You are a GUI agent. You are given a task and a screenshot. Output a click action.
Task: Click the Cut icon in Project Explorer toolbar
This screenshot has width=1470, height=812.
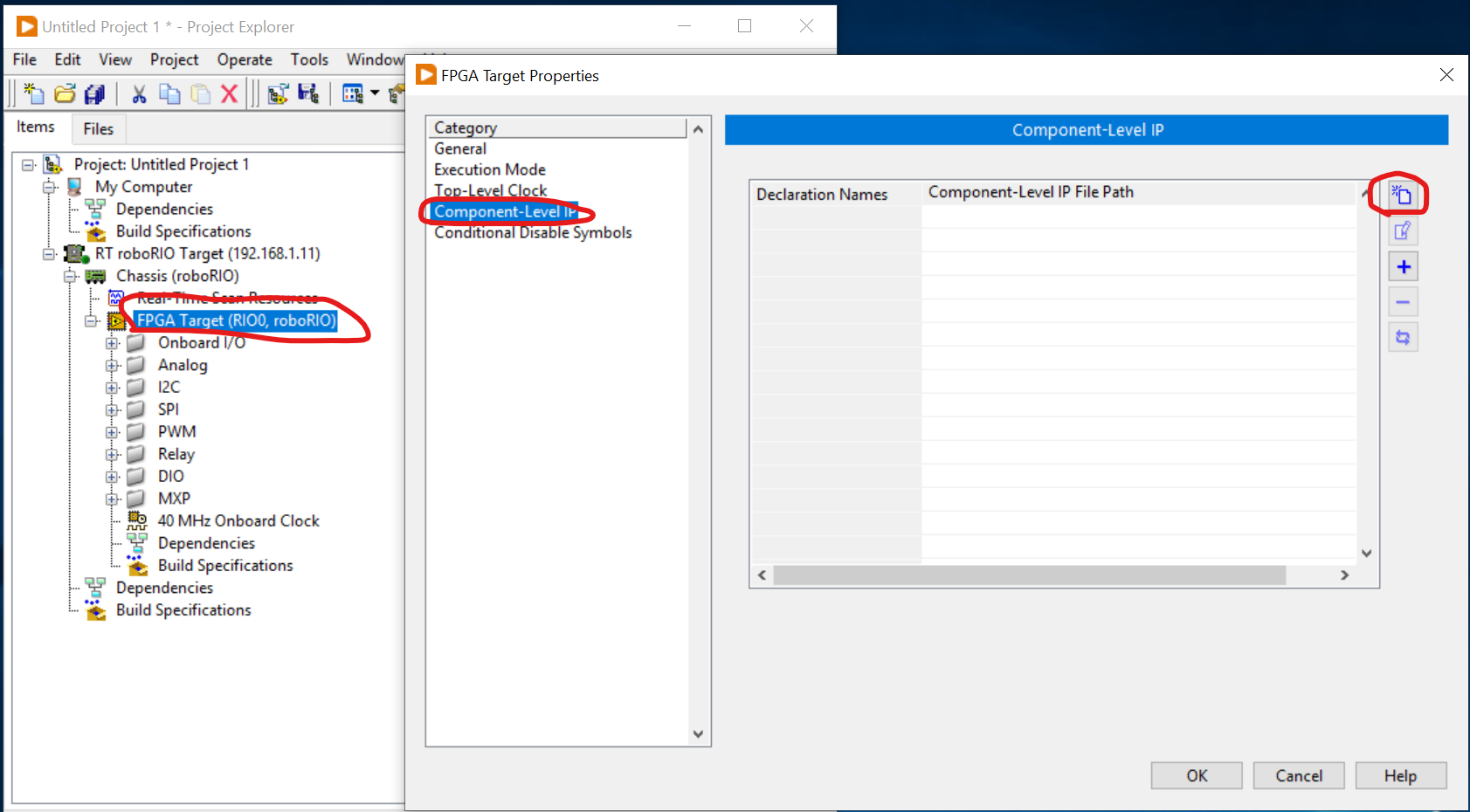139,93
